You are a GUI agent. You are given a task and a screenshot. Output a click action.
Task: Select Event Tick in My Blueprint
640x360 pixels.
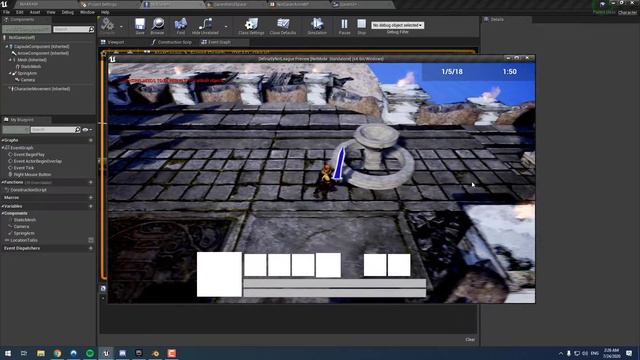pos(24,168)
